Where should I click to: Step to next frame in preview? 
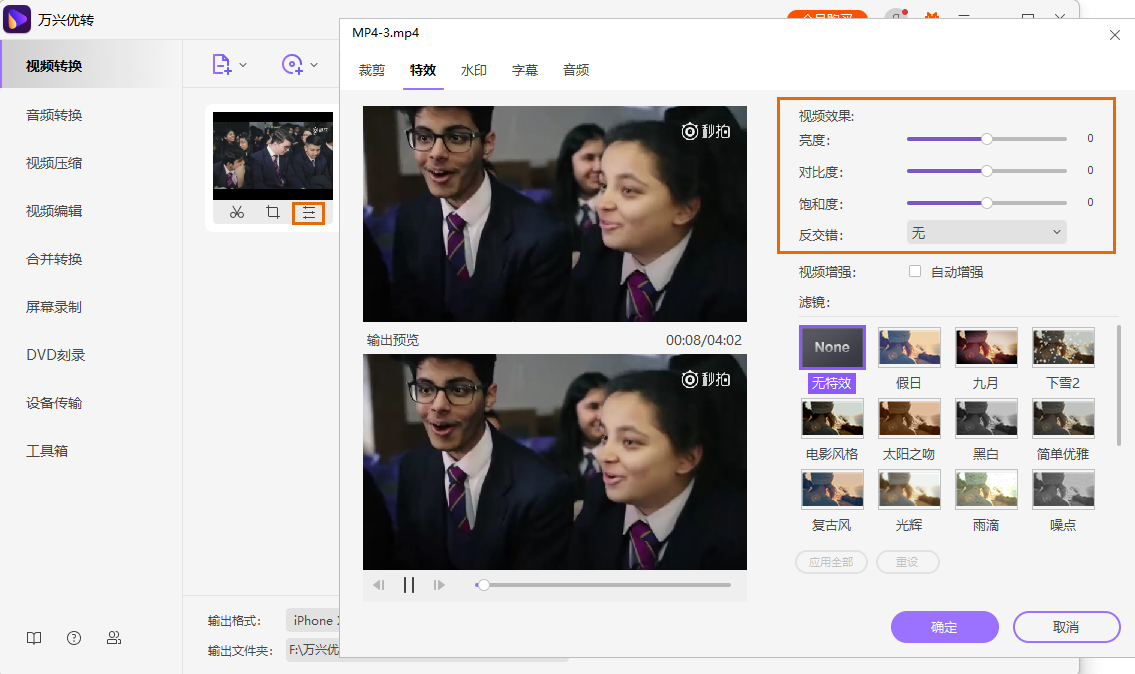[439, 585]
